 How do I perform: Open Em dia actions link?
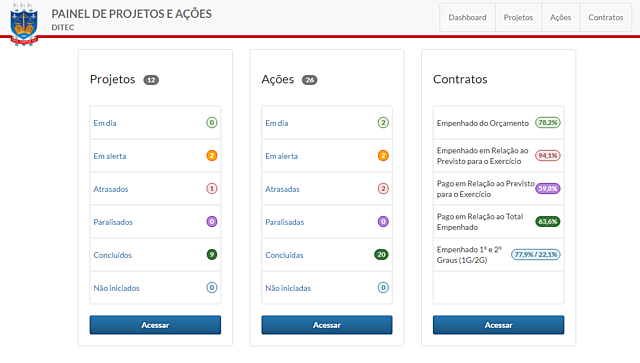tap(277, 123)
